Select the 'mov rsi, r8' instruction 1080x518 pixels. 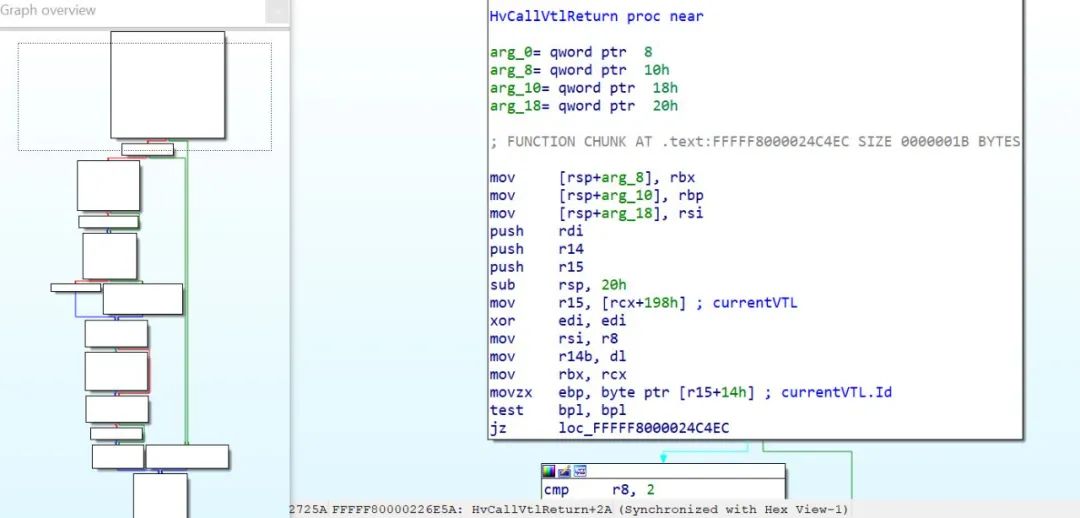pos(554,339)
